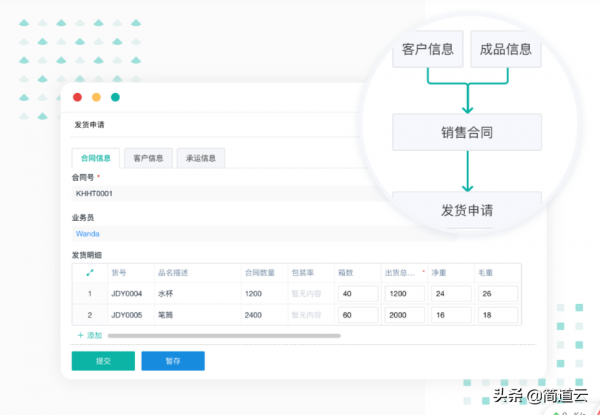Click the 暂存 save draft button
Screen dimensions: 600x415
click(172, 361)
